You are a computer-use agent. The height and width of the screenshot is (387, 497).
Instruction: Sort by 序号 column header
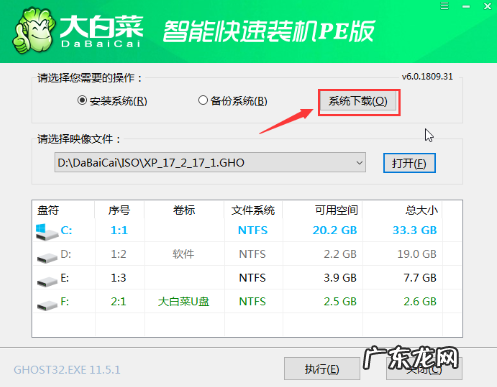pyautogui.click(x=119, y=210)
